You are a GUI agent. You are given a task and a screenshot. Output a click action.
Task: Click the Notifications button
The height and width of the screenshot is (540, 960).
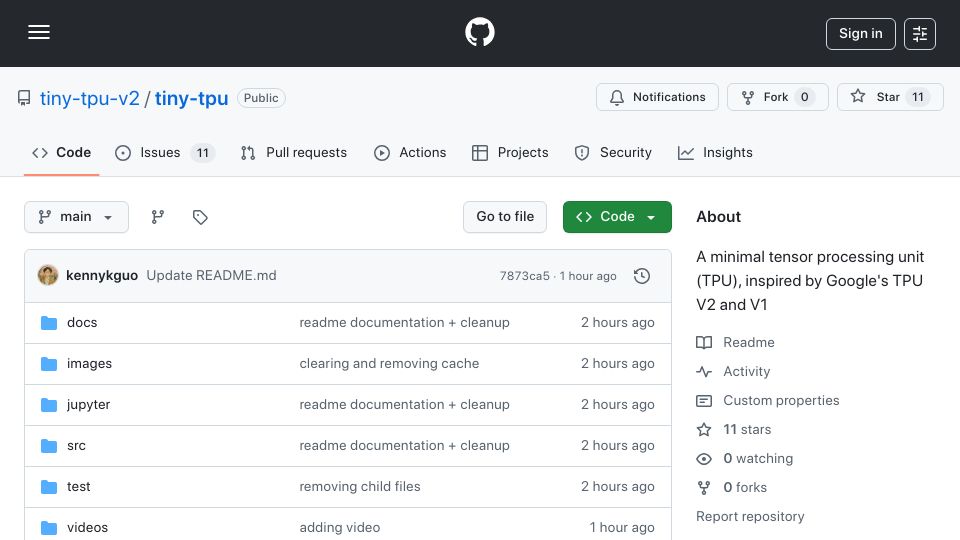pyautogui.click(x=658, y=97)
